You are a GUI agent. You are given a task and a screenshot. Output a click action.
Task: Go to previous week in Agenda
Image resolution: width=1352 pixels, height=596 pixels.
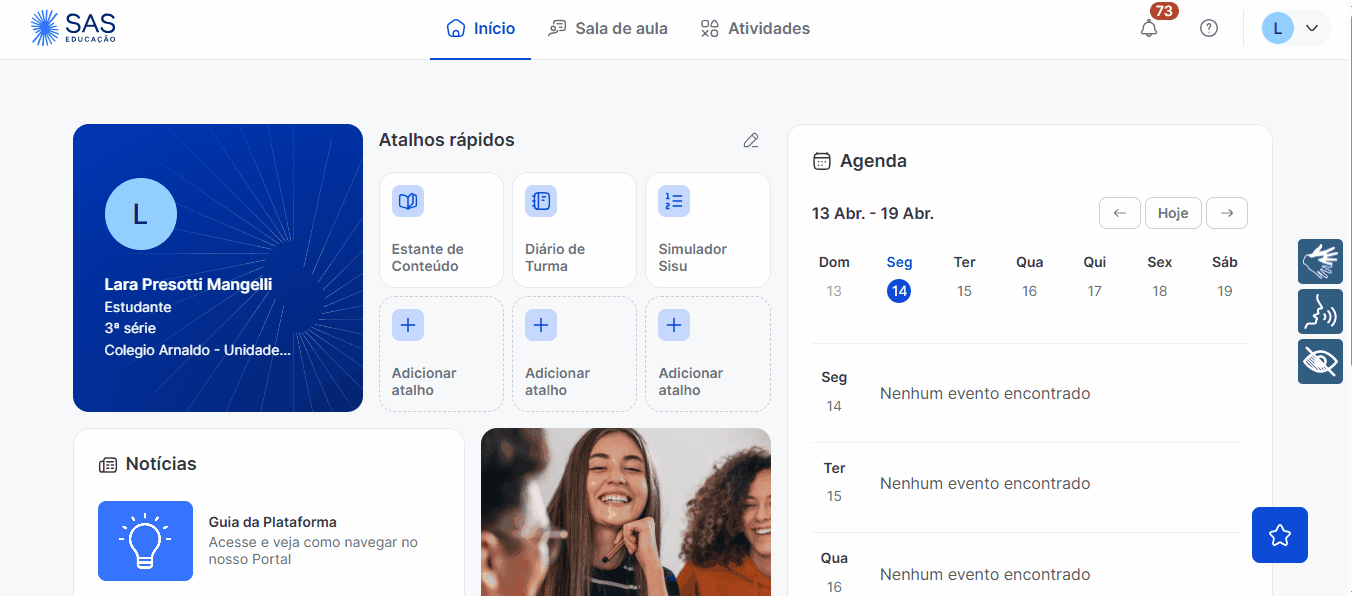click(1120, 213)
